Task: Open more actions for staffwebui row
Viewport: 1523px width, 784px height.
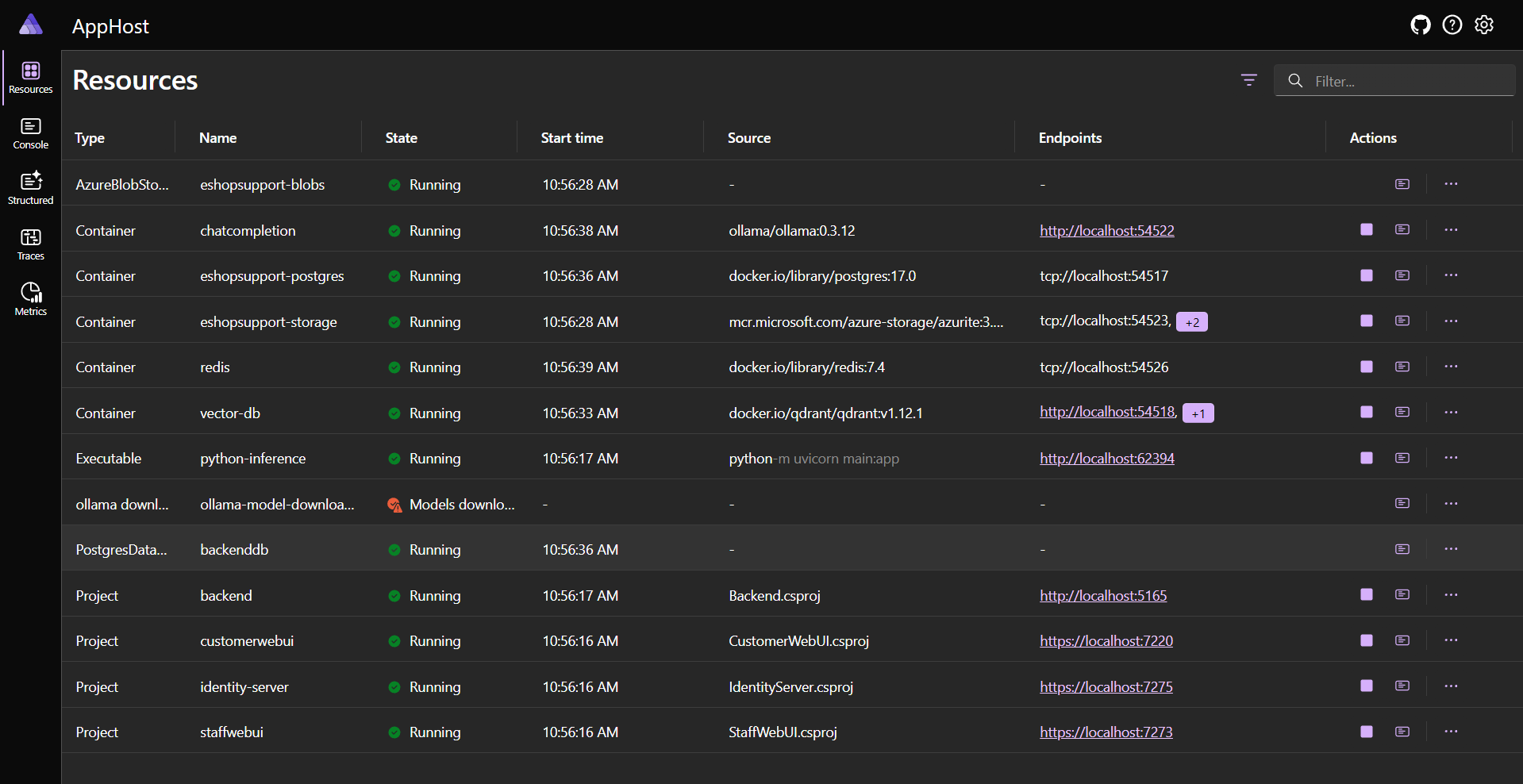Action: [1451, 732]
